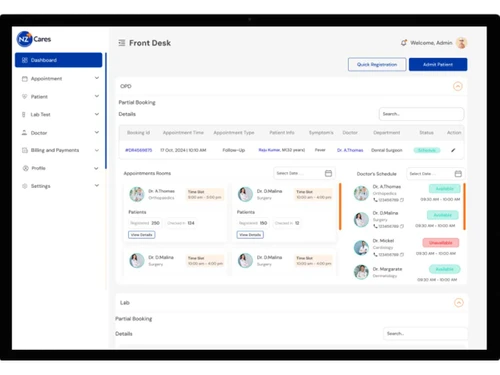Click the Admin profile avatar
This screenshot has width=500, height=375.
click(462, 43)
